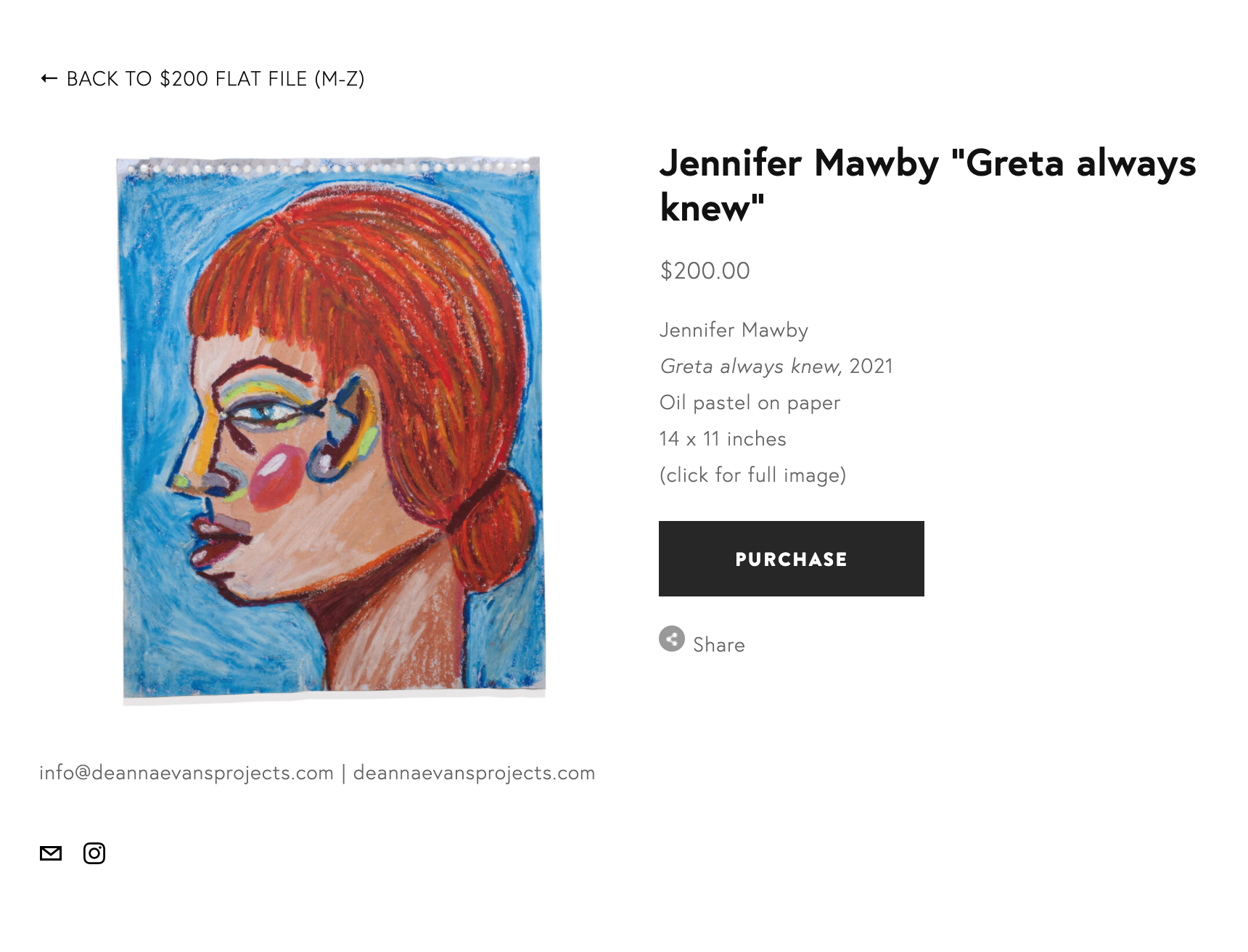Email info@deannaevansprojects.com via footer link
The height and width of the screenshot is (952, 1248).
point(186,773)
